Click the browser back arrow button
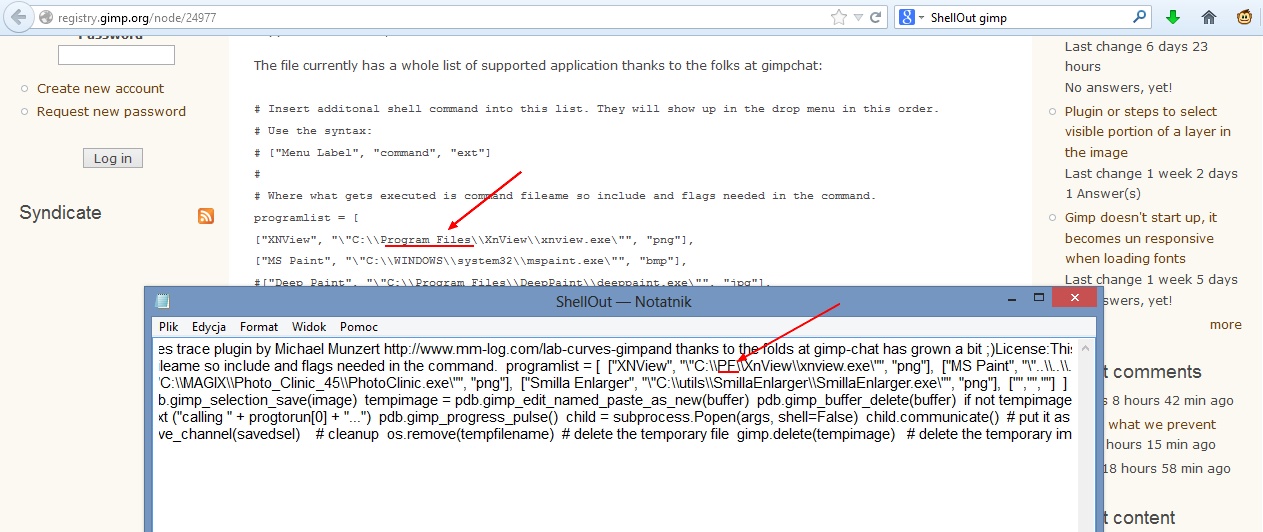Image resolution: width=1263 pixels, height=532 pixels. (18, 17)
